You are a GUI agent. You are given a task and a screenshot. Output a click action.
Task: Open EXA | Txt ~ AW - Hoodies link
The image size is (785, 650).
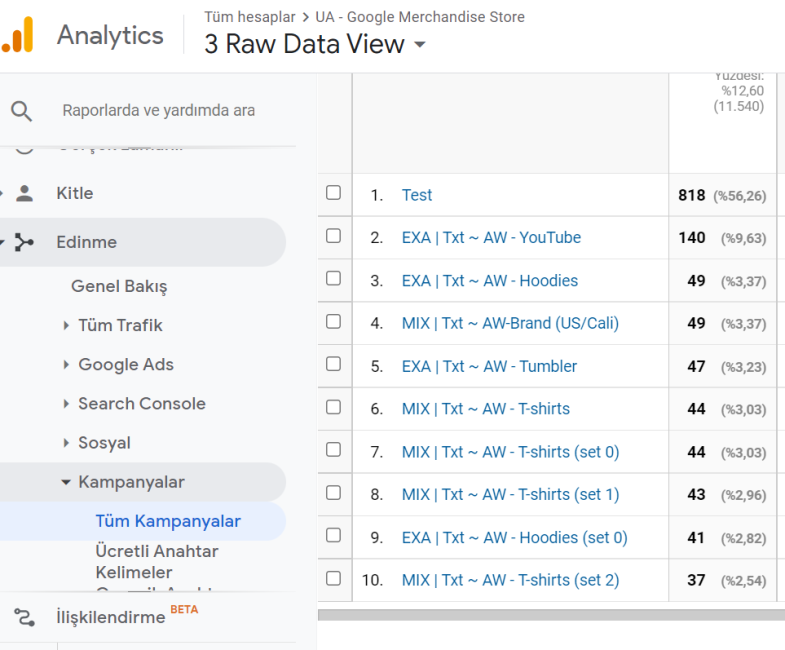(x=490, y=281)
